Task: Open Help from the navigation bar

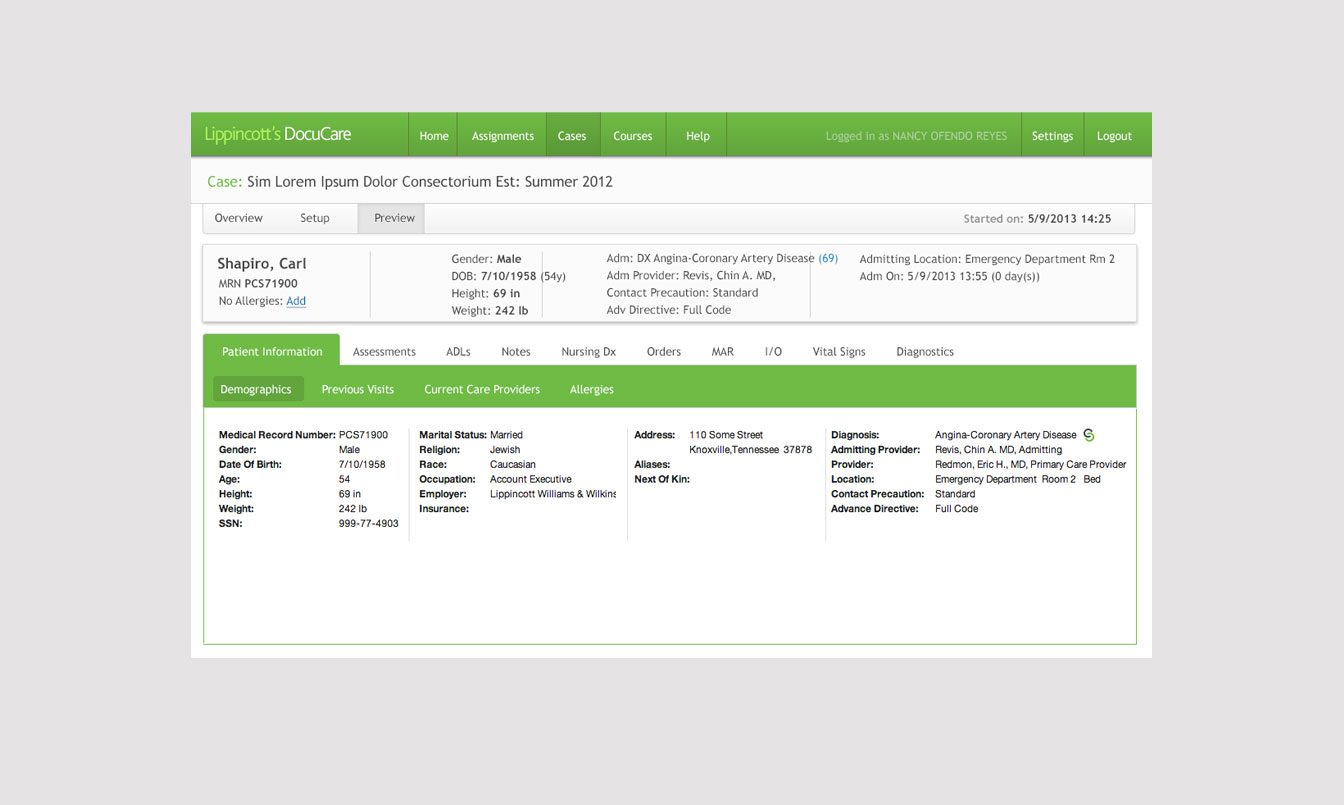Action: pos(697,135)
